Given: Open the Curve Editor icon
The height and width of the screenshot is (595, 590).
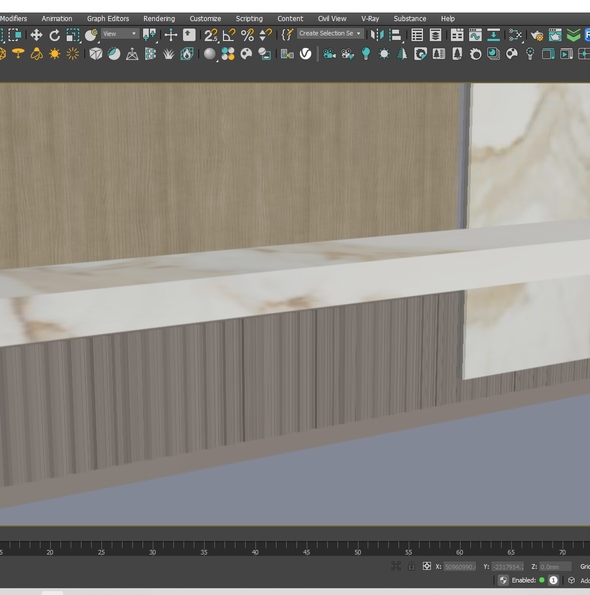Looking at the screenshot, I should (x=475, y=35).
